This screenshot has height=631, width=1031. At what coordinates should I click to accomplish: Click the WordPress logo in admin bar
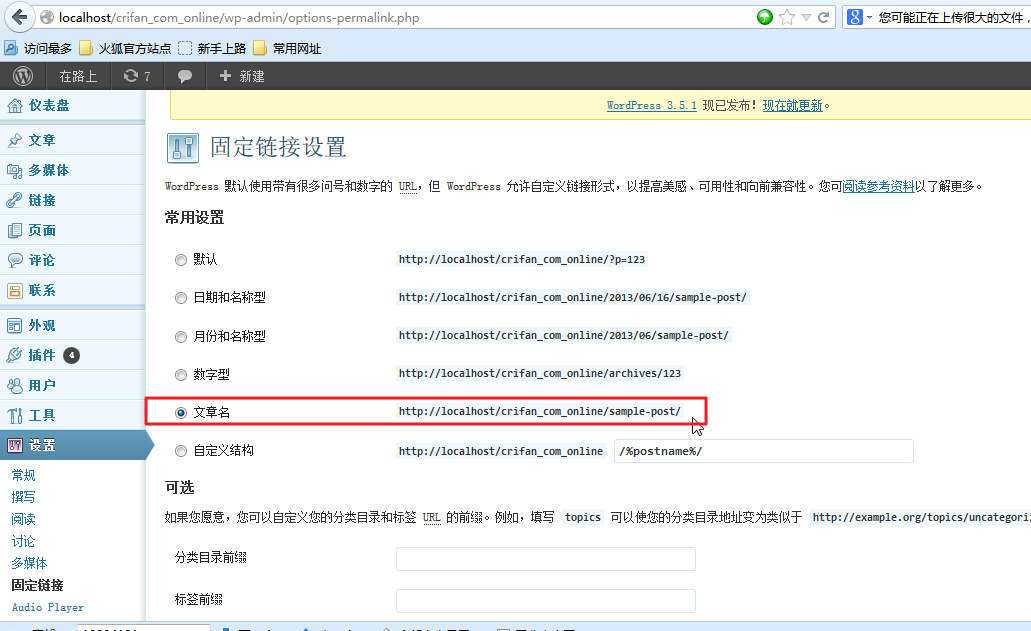pyautogui.click(x=23, y=76)
